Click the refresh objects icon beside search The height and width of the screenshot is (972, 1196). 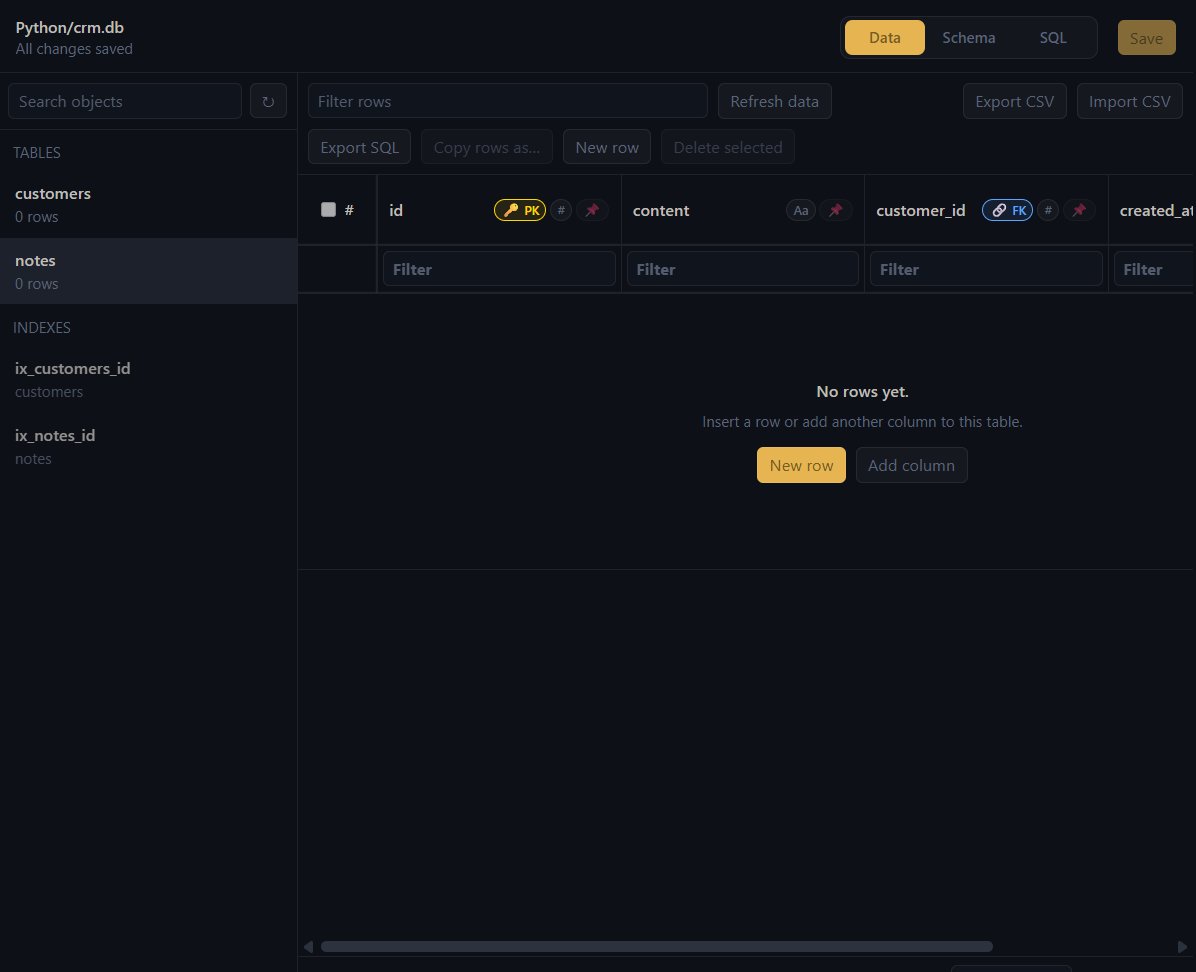coord(268,101)
